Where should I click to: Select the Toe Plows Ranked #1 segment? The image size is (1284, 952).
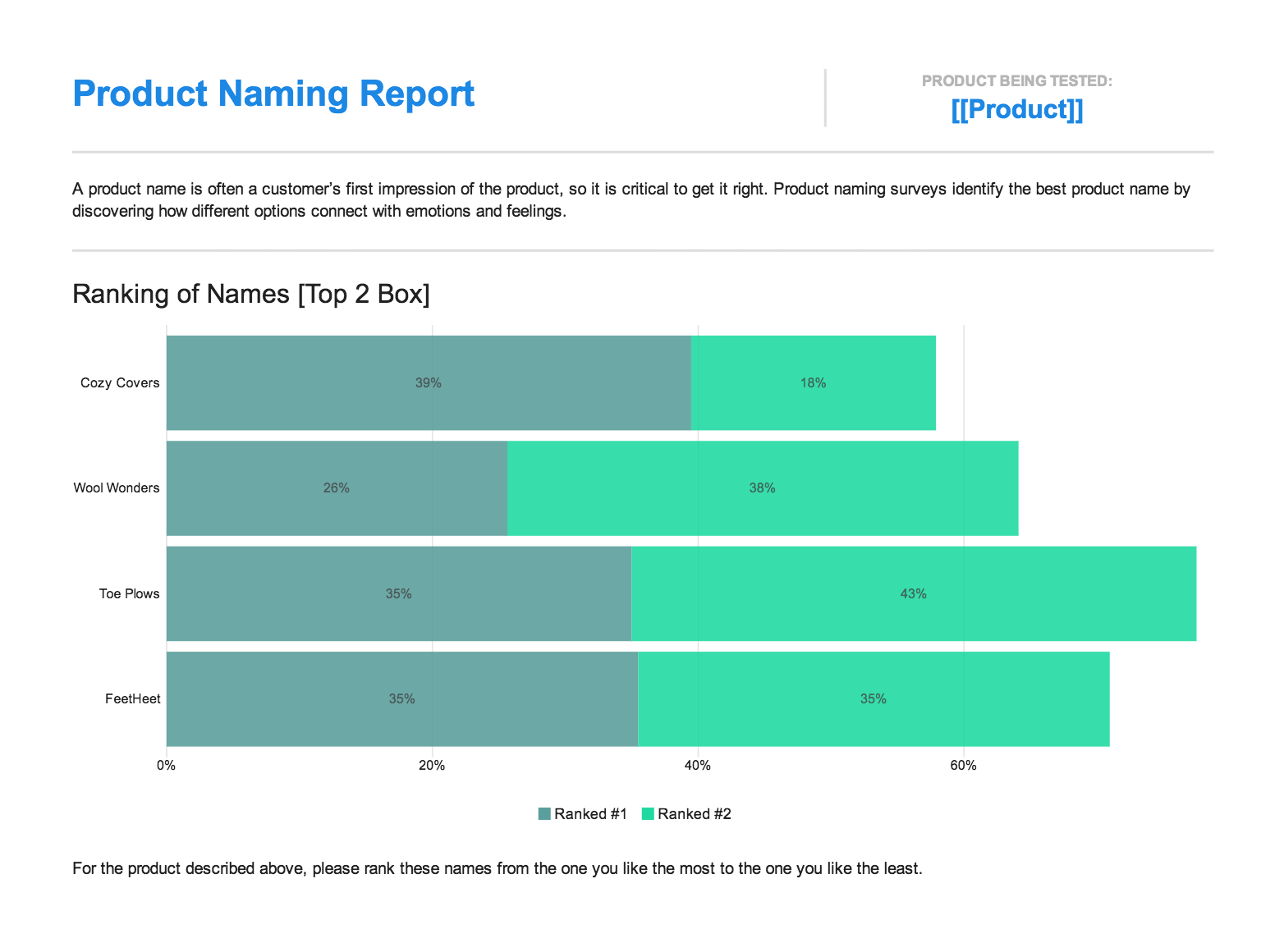(399, 593)
